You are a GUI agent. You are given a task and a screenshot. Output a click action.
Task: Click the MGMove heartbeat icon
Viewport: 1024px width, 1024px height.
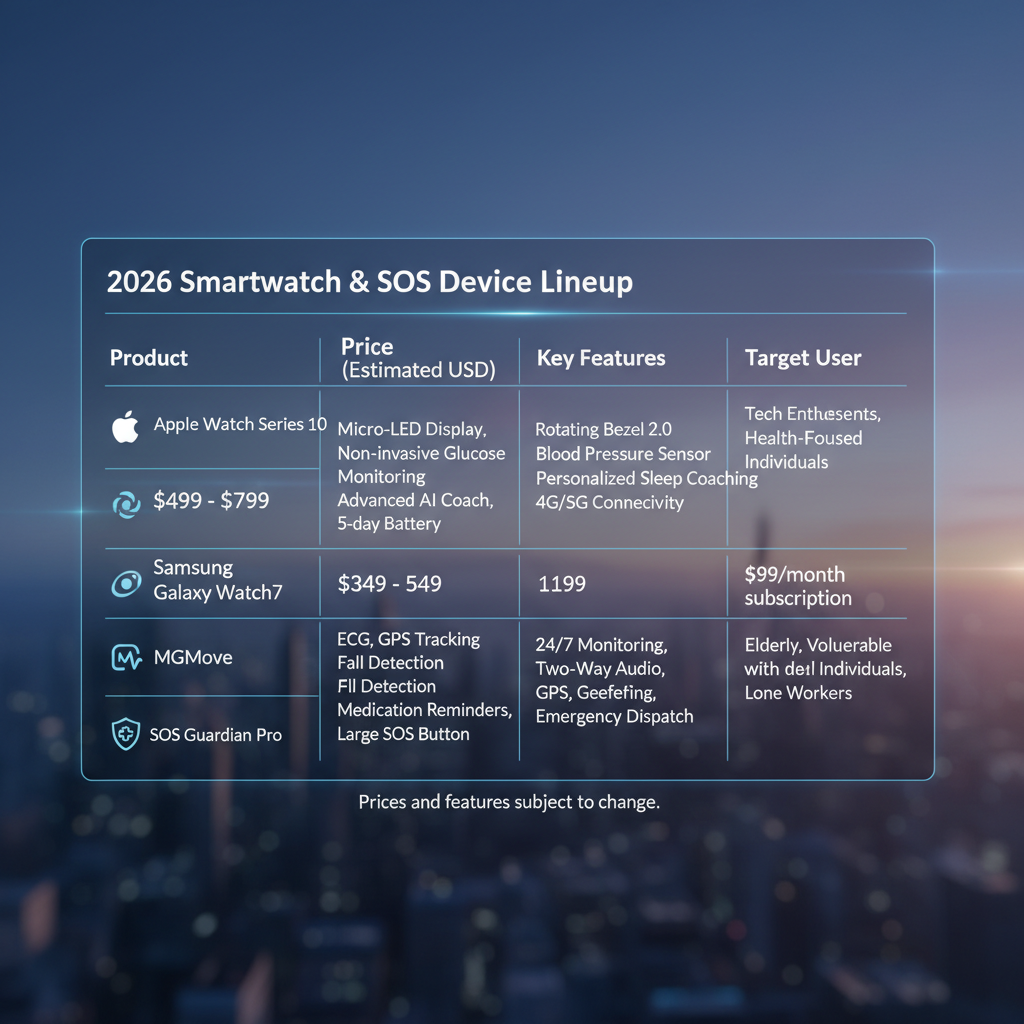click(126, 658)
